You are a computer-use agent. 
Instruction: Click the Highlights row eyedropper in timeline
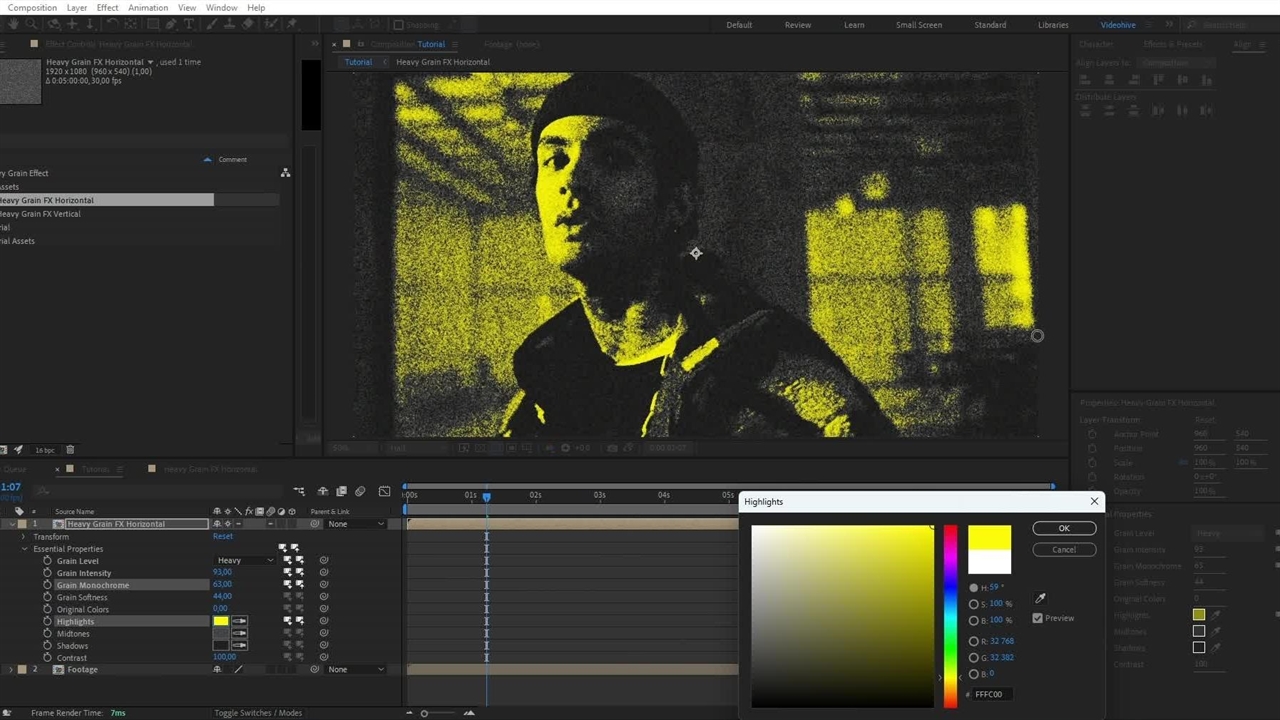pos(239,621)
